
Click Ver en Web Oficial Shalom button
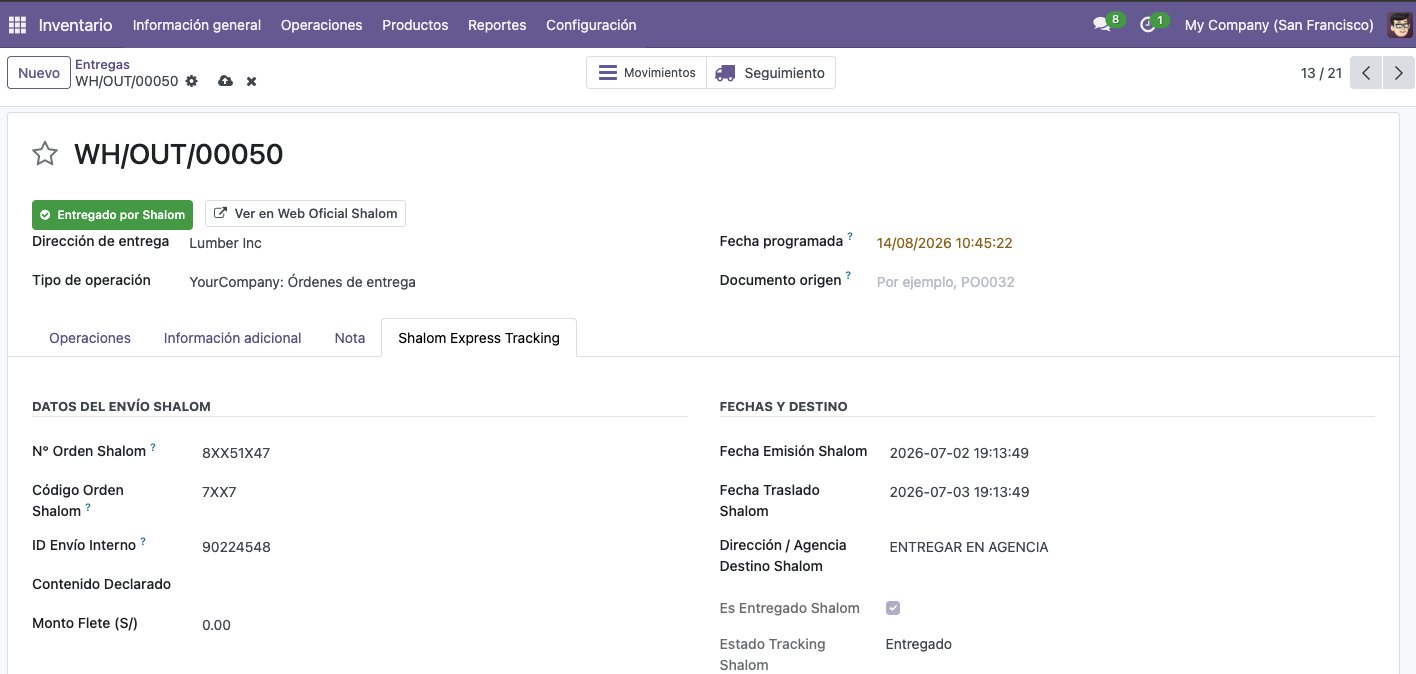click(x=306, y=213)
